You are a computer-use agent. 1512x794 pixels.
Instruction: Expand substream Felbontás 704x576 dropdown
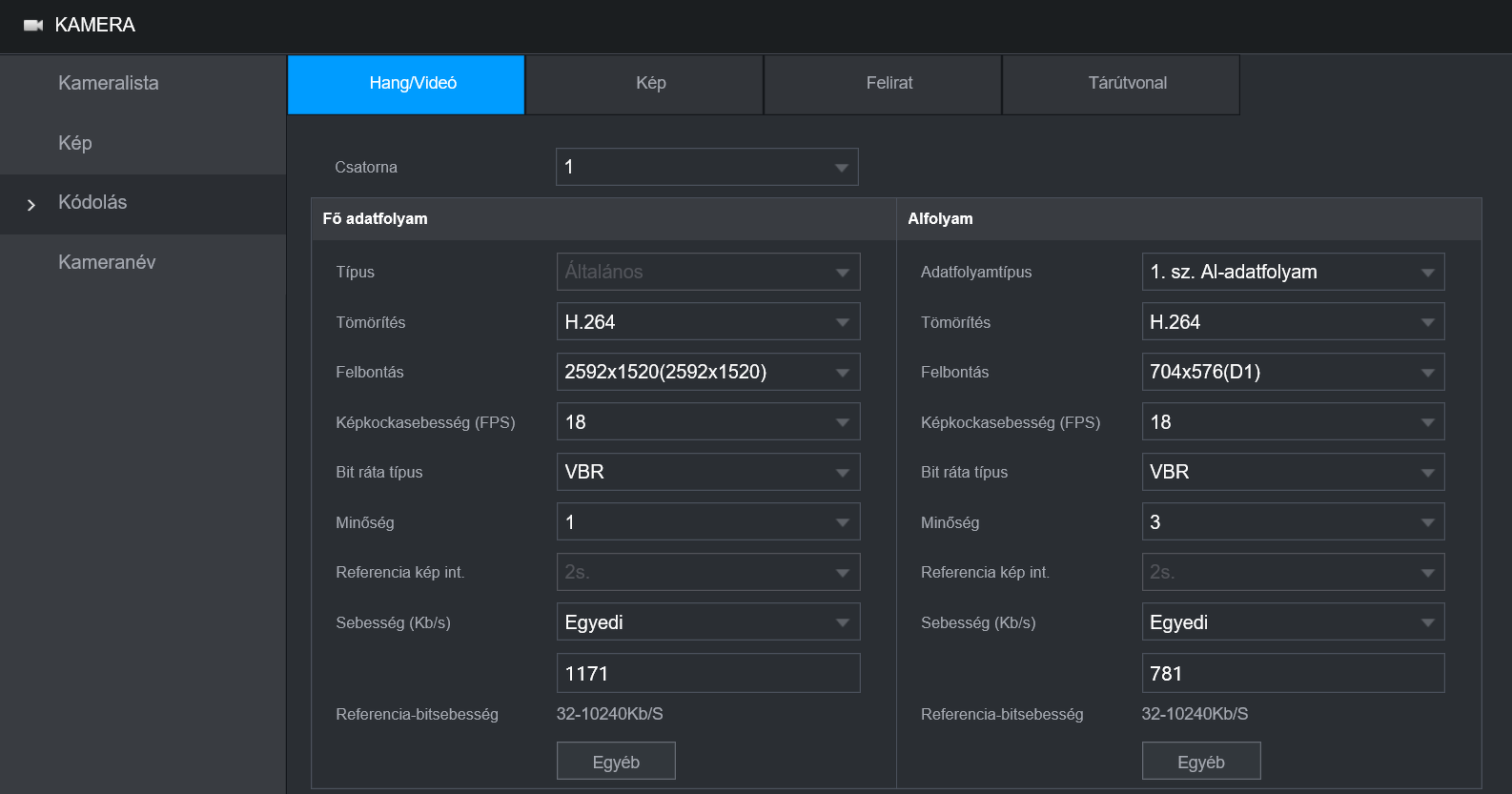[1292, 372]
